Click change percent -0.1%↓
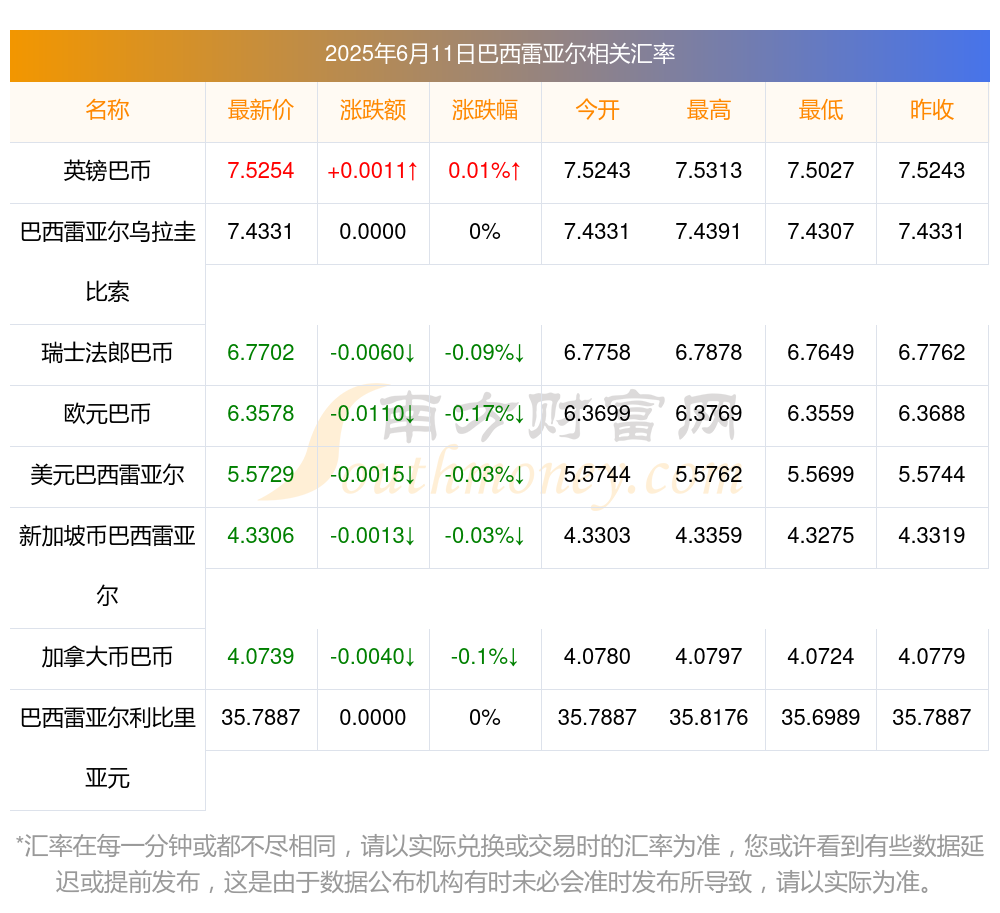Viewport: 1000px width, 913px height. (x=485, y=657)
